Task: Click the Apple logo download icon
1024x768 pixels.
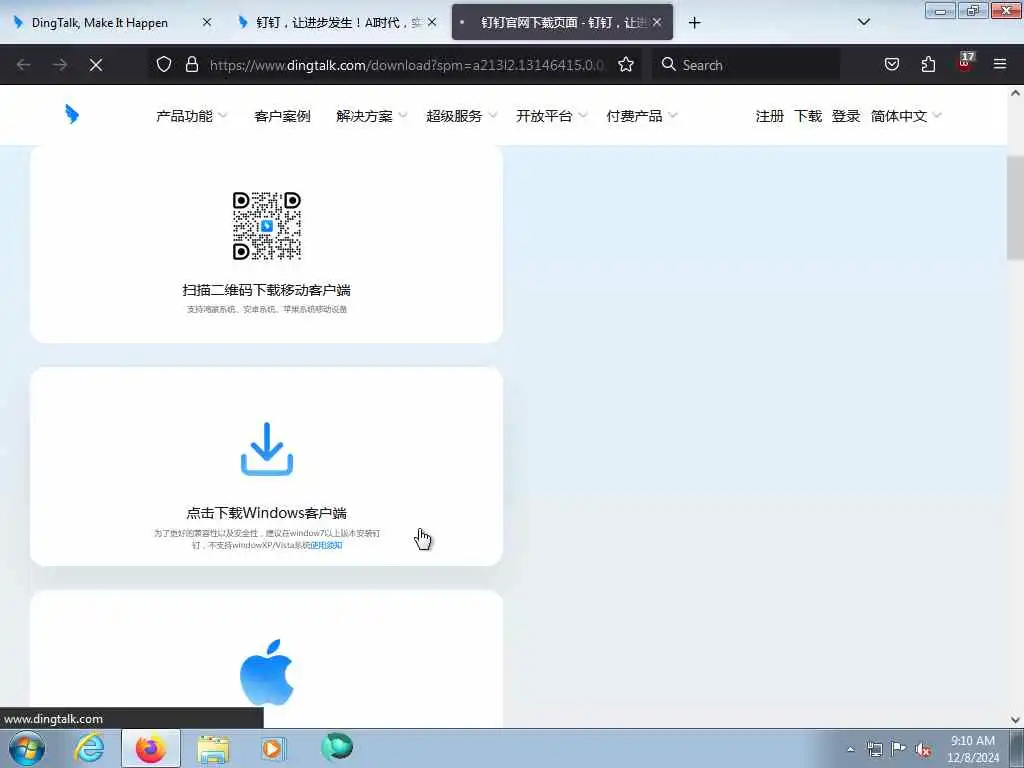Action: (266, 673)
